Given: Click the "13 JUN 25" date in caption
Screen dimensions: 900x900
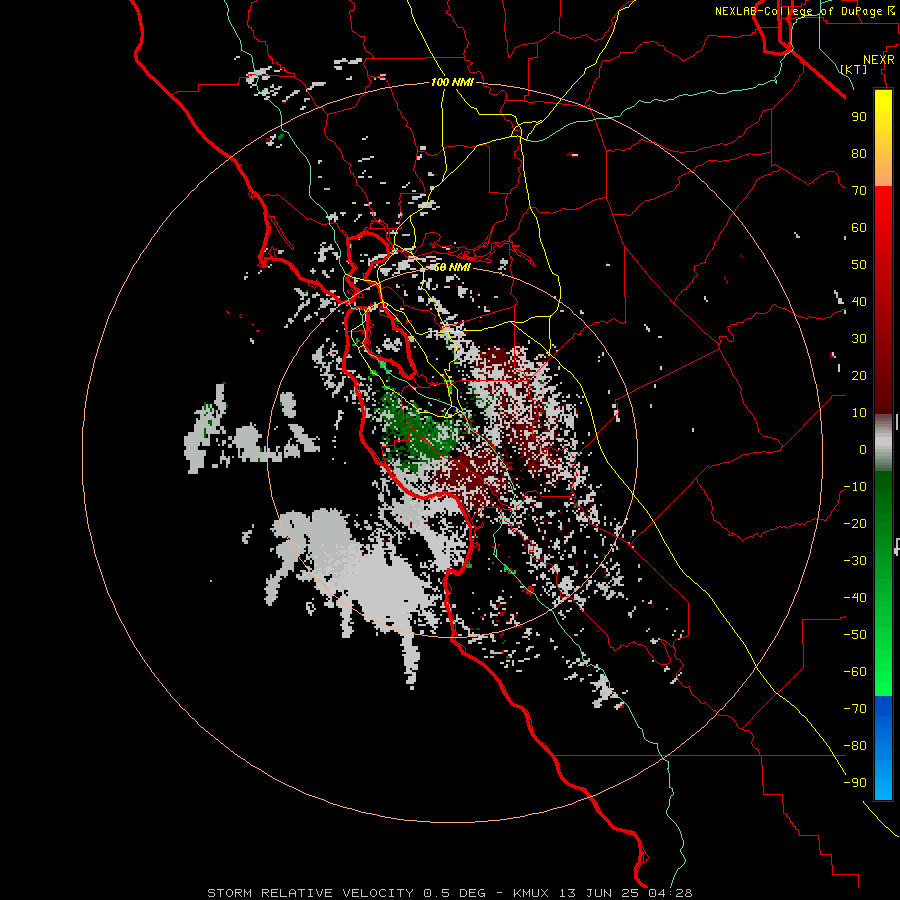Looking at the screenshot, I should click(599, 893).
